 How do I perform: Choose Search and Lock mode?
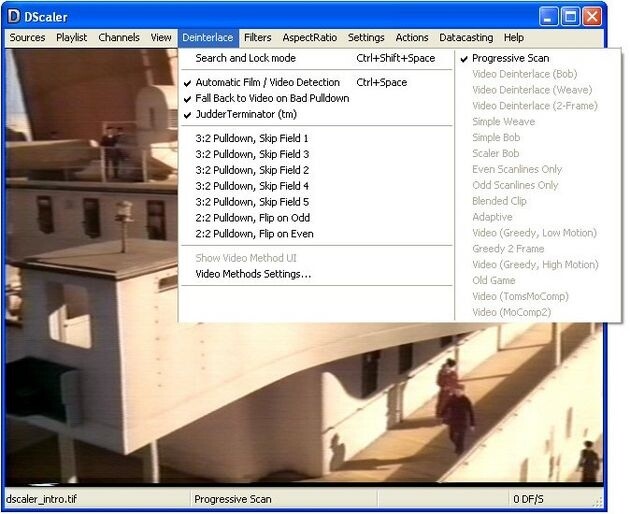coord(245,58)
